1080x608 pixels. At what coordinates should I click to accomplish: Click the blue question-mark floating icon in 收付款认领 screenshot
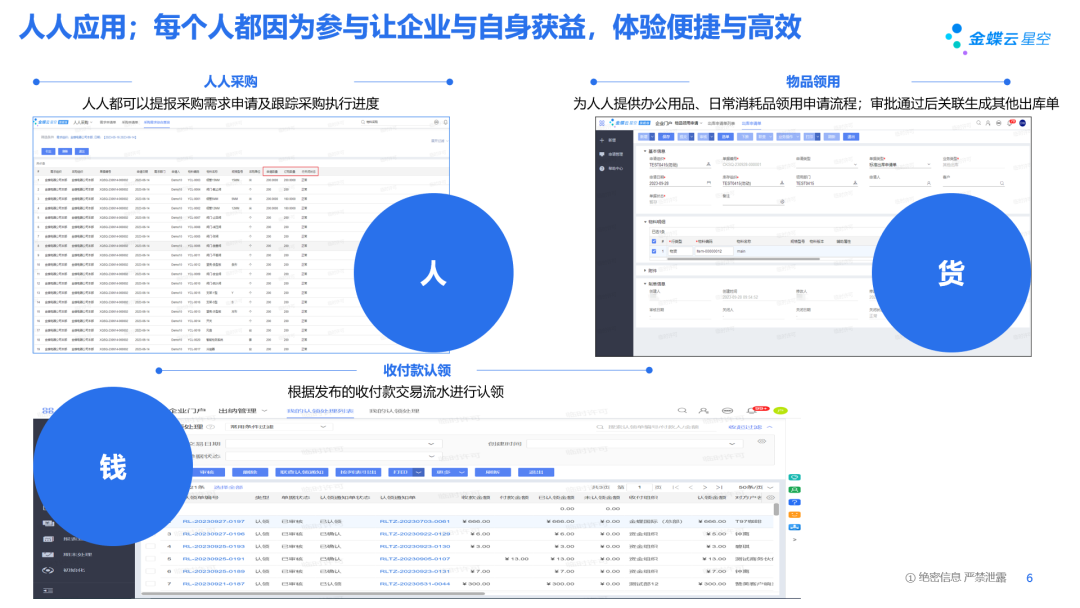click(x=794, y=502)
